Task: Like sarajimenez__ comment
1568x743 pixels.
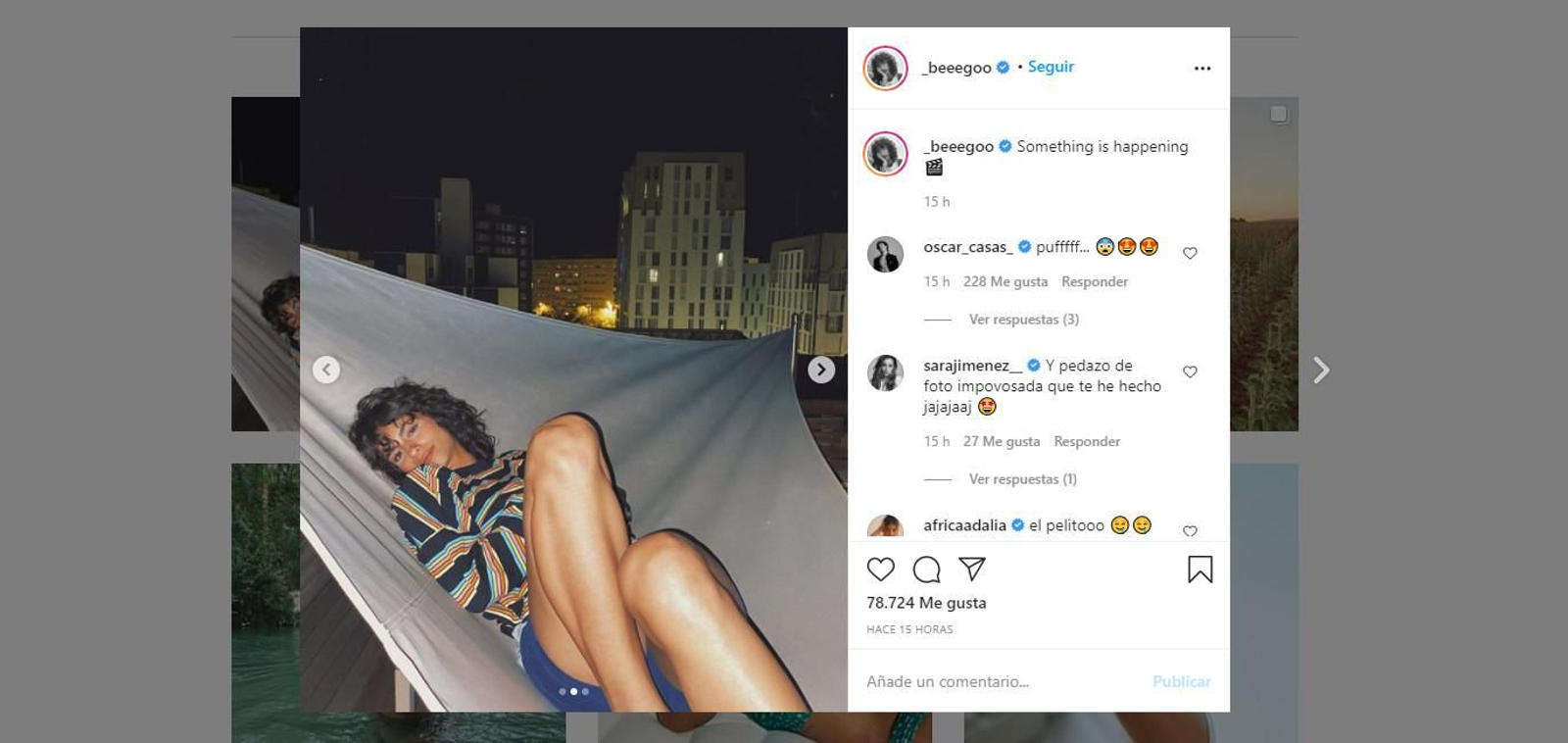Action: pyautogui.click(x=1190, y=371)
